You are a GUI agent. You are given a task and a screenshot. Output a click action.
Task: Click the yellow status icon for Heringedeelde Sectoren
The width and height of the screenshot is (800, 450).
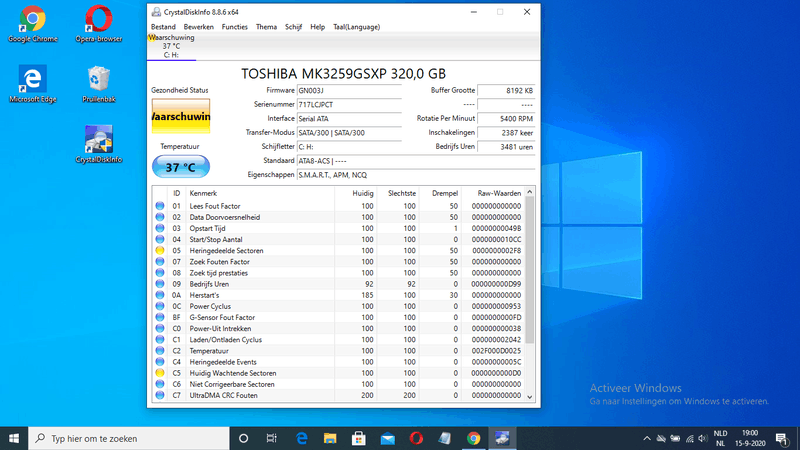(160, 250)
